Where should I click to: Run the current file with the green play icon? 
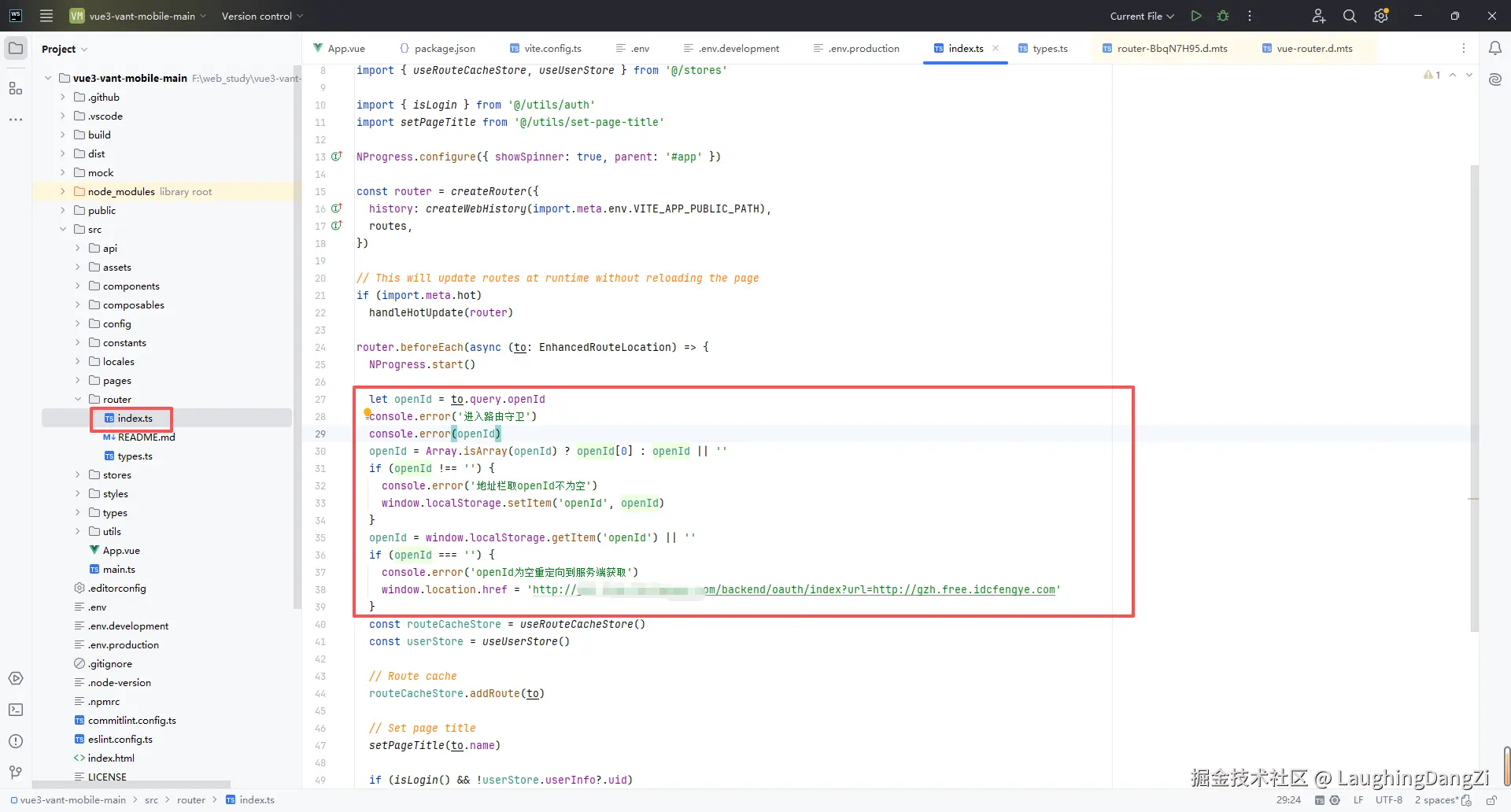click(x=1196, y=16)
